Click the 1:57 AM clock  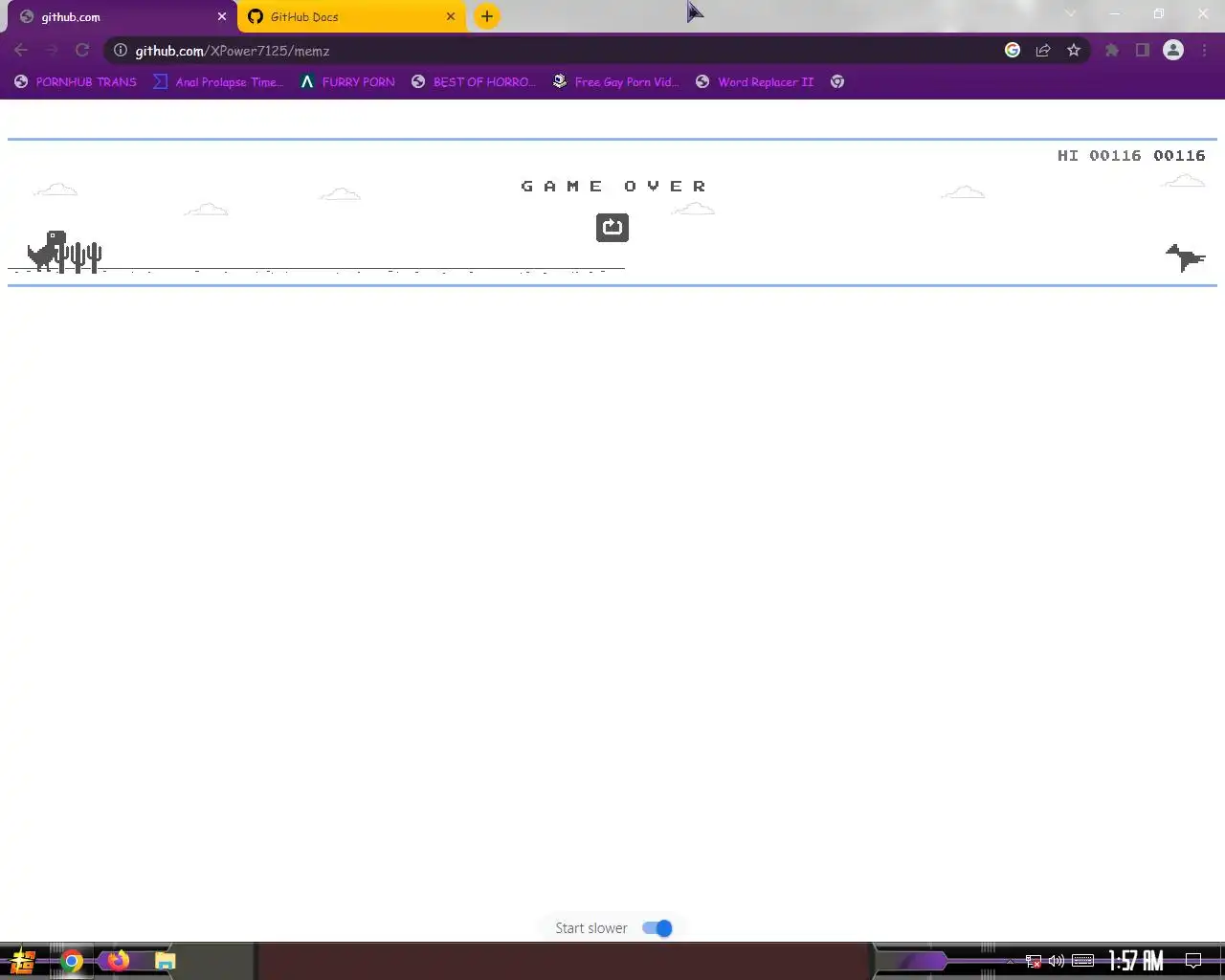click(x=1135, y=961)
